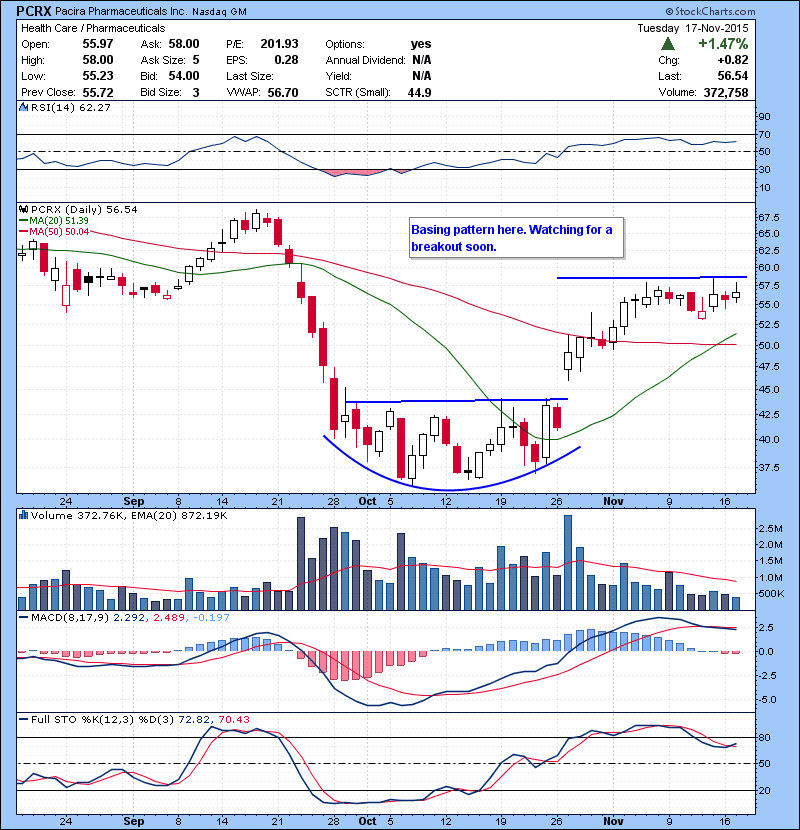800x830 pixels.
Task: Click the Sep label at the very bottom axis
Action: 133,821
